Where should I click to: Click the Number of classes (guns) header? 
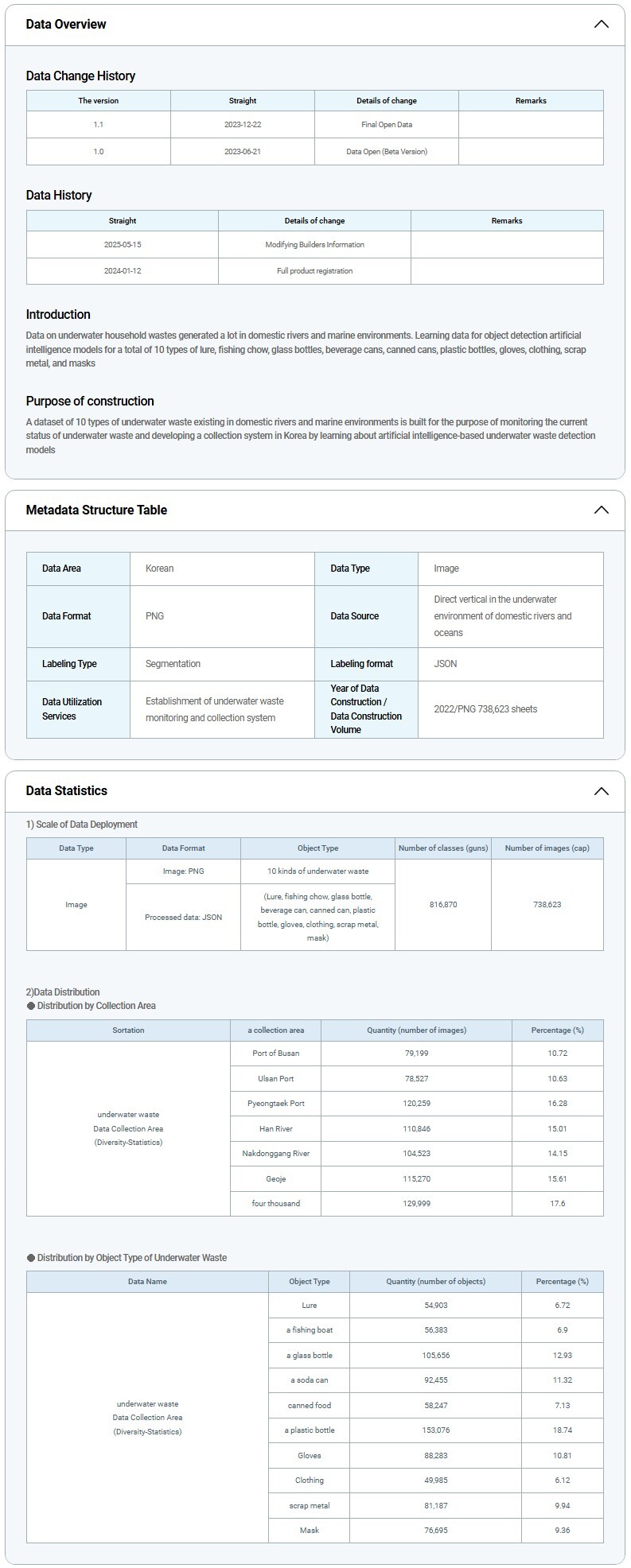[x=442, y=848]
